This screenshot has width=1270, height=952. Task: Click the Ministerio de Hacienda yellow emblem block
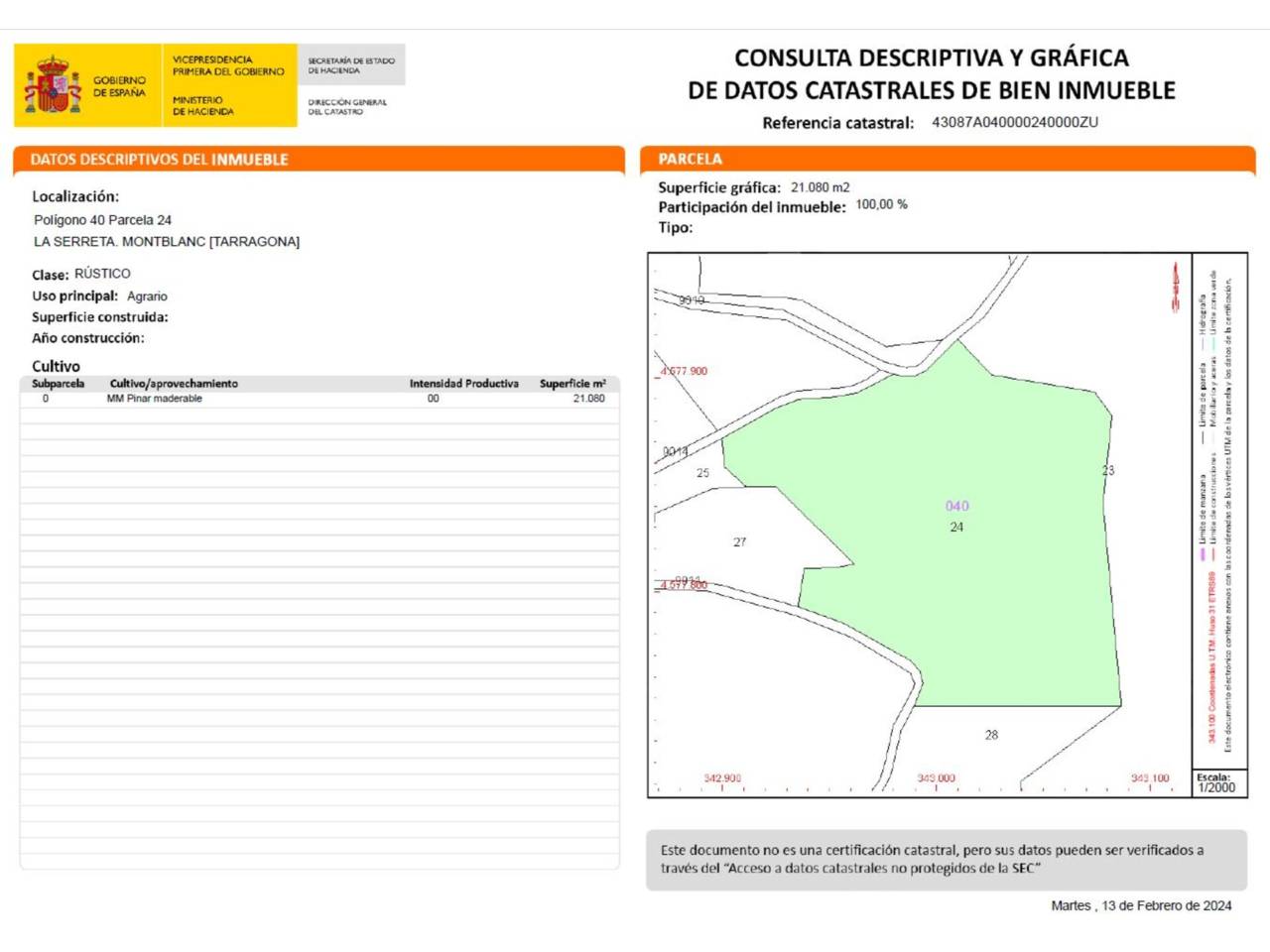click(x=228, y=85)
